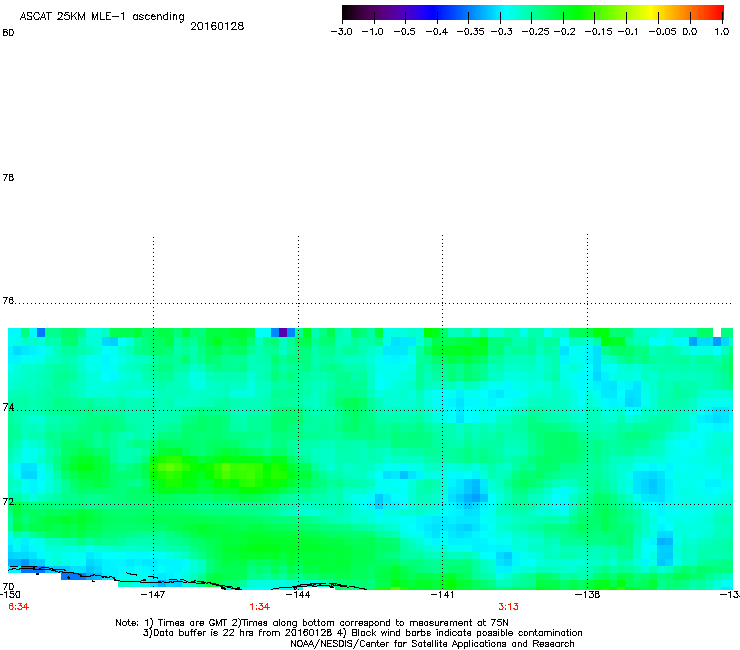Select the latitude axis label 72

[8, 501]
